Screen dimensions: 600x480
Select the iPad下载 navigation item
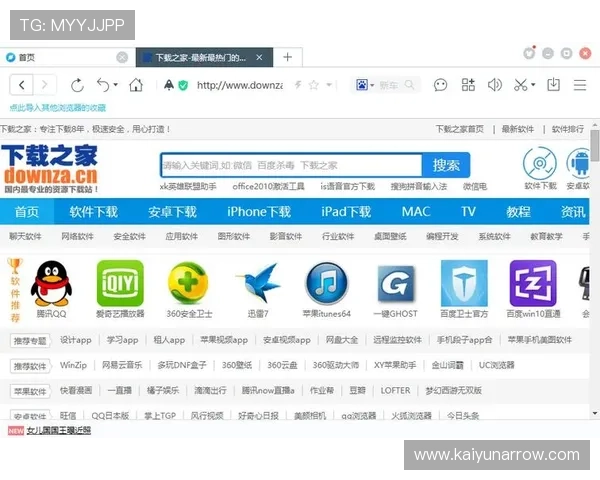[x=346, y=212]
